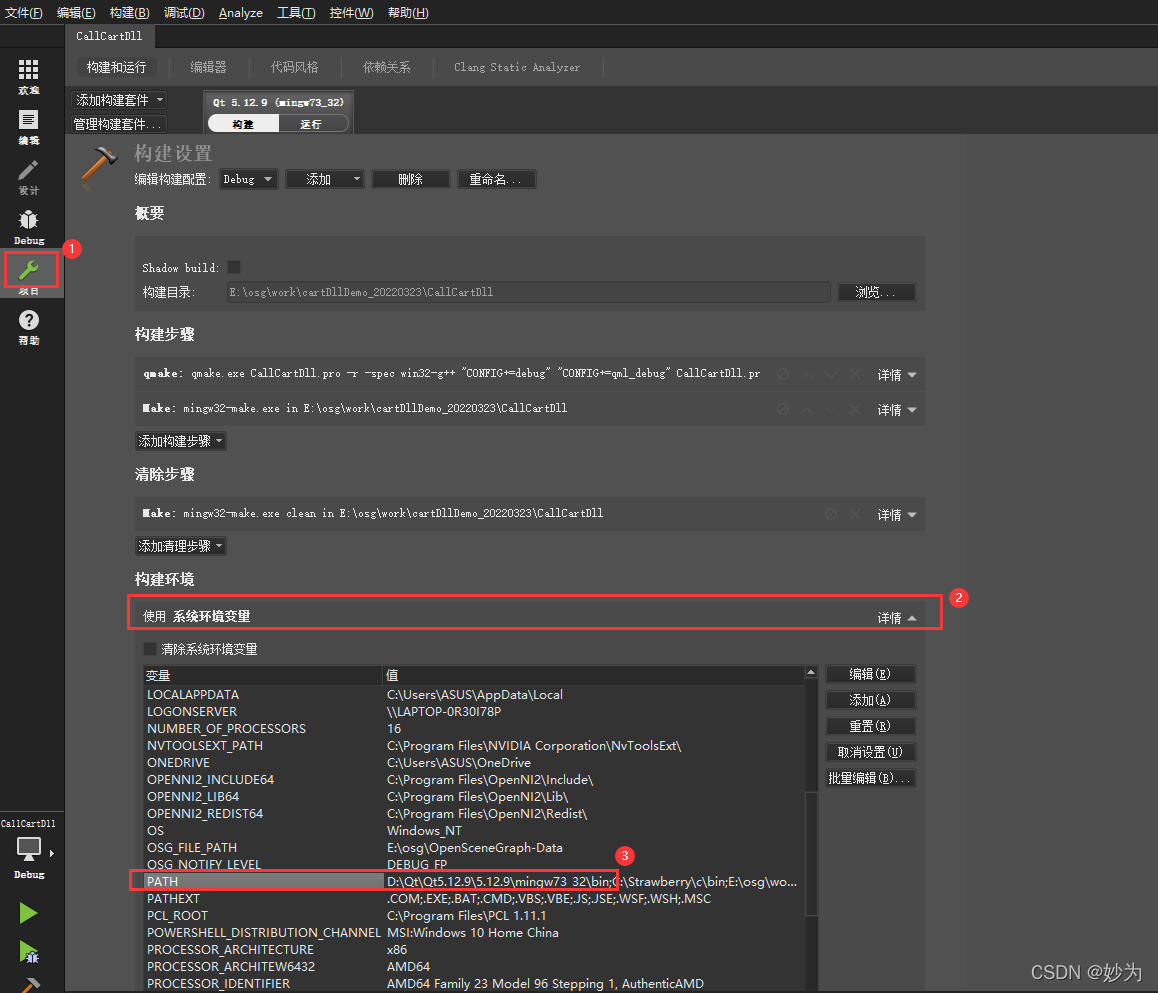The width and height of the screenshot is (1158, 993).
Task: Open the 工具(T) menu
Action: [x=295, y=13]
